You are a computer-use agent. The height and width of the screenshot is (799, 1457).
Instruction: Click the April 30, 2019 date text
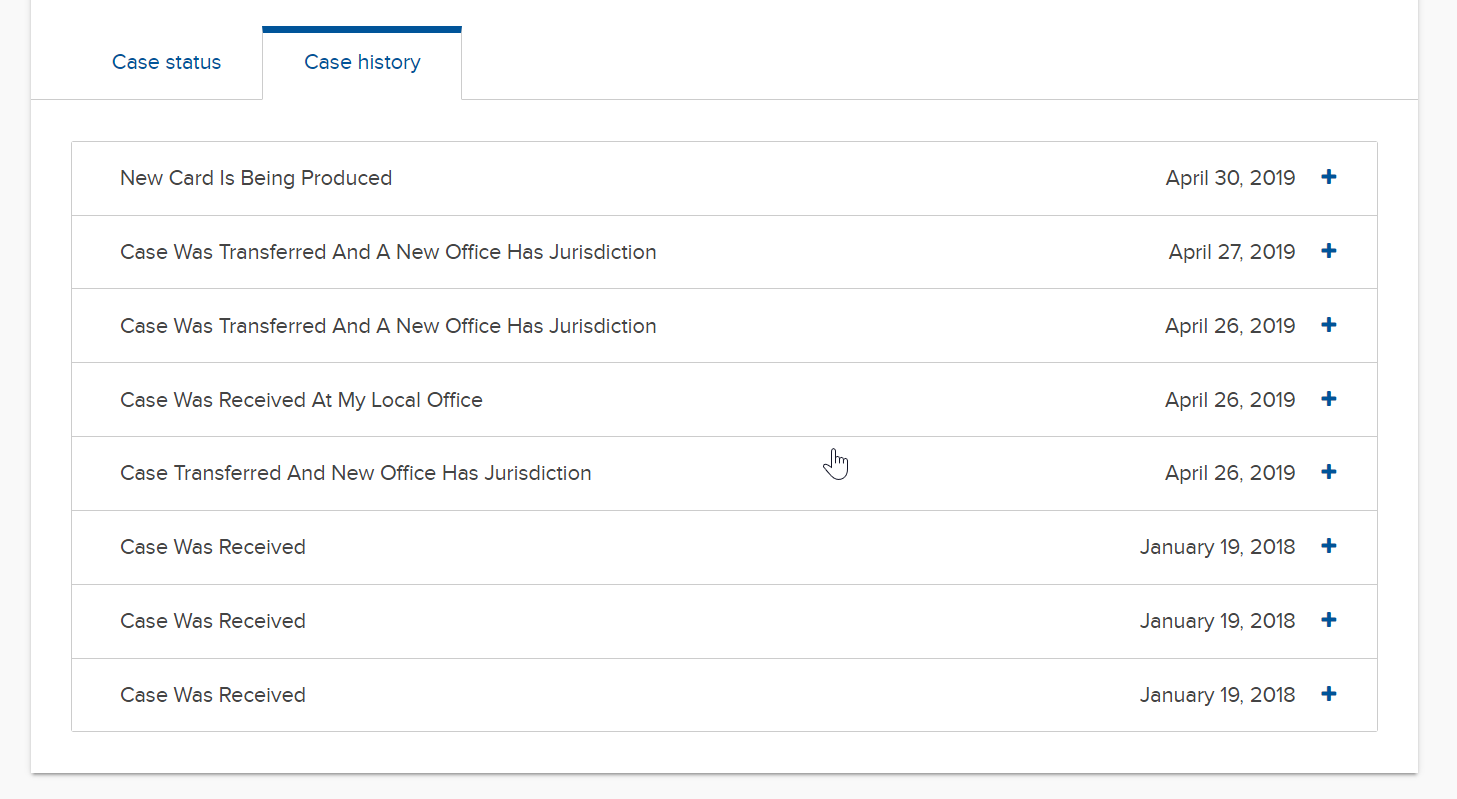(1230, 178)
